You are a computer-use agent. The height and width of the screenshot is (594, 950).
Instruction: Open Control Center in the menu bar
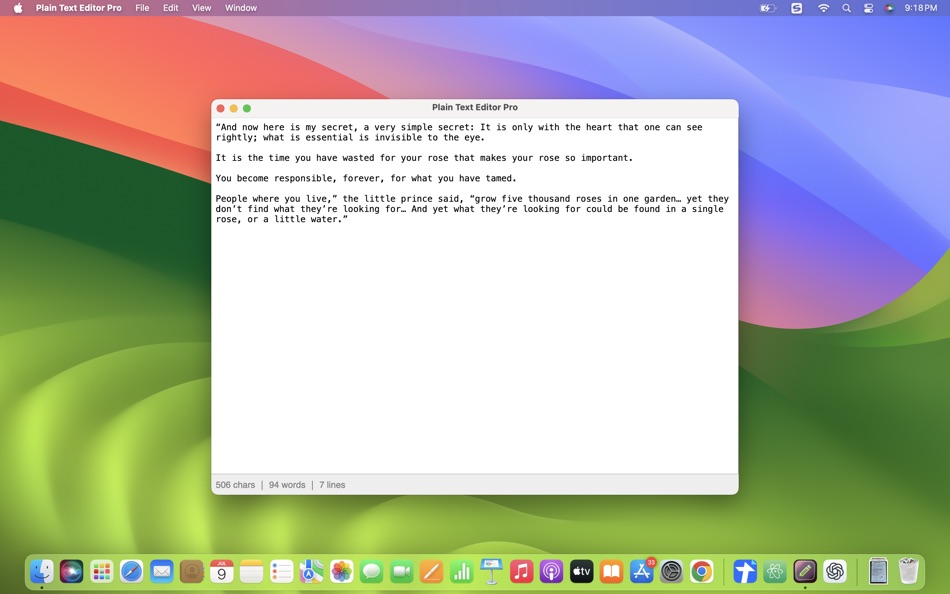coord(868,8)
